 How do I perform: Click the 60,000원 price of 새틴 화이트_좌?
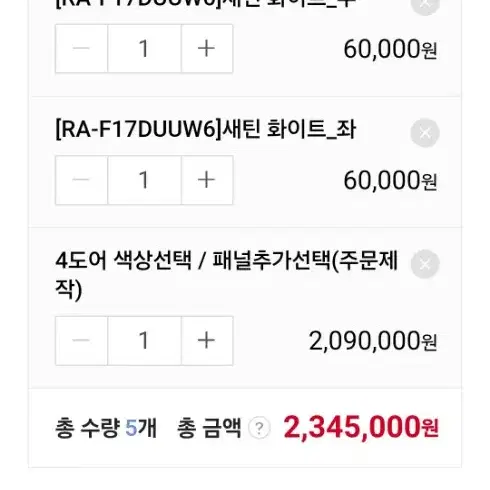pos(390,180)
